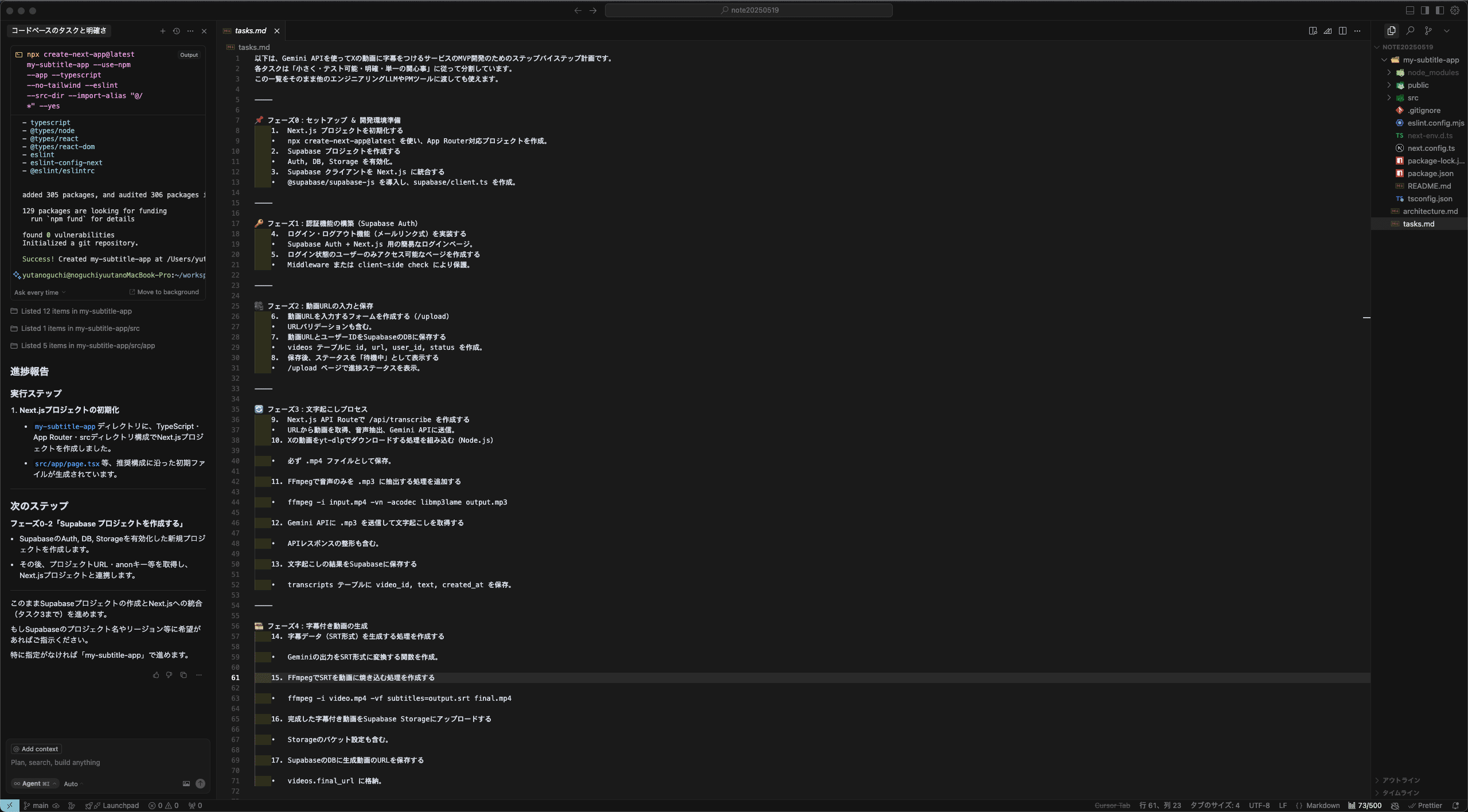Open package-lock.json file

pyautogui.click(x=1419, y=161)
